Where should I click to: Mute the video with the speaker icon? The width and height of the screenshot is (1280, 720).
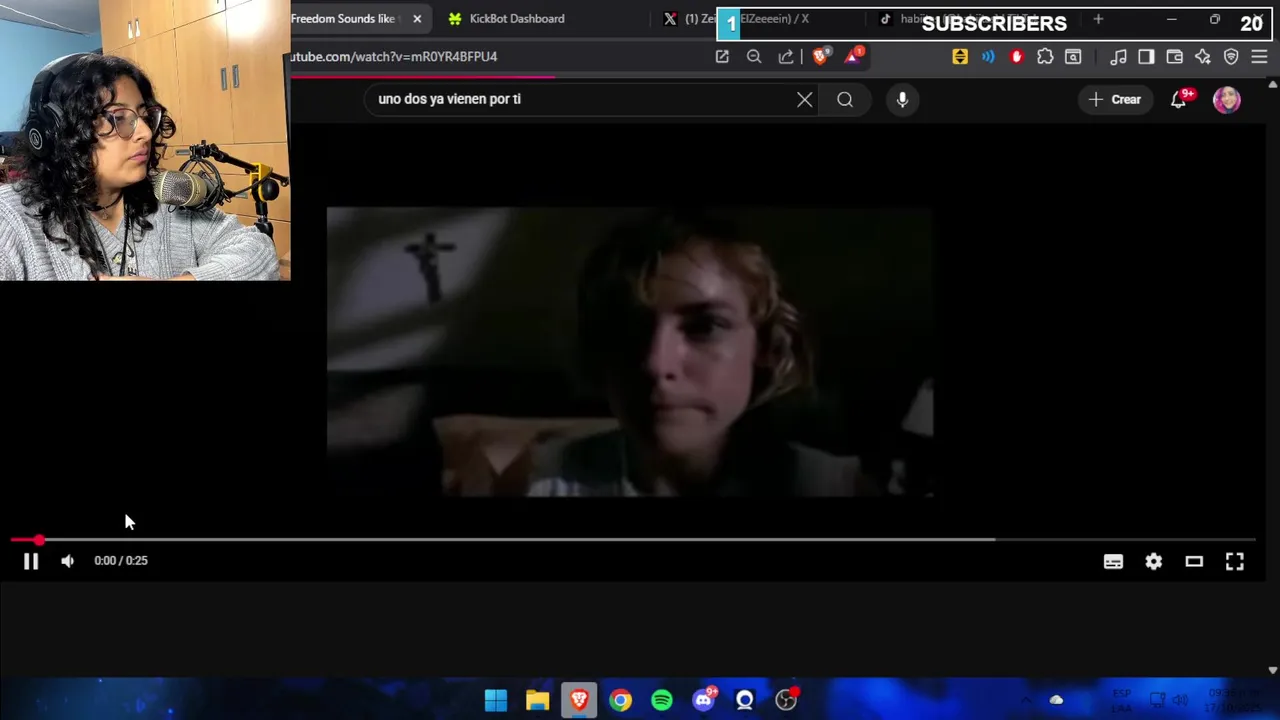[67, 562]
